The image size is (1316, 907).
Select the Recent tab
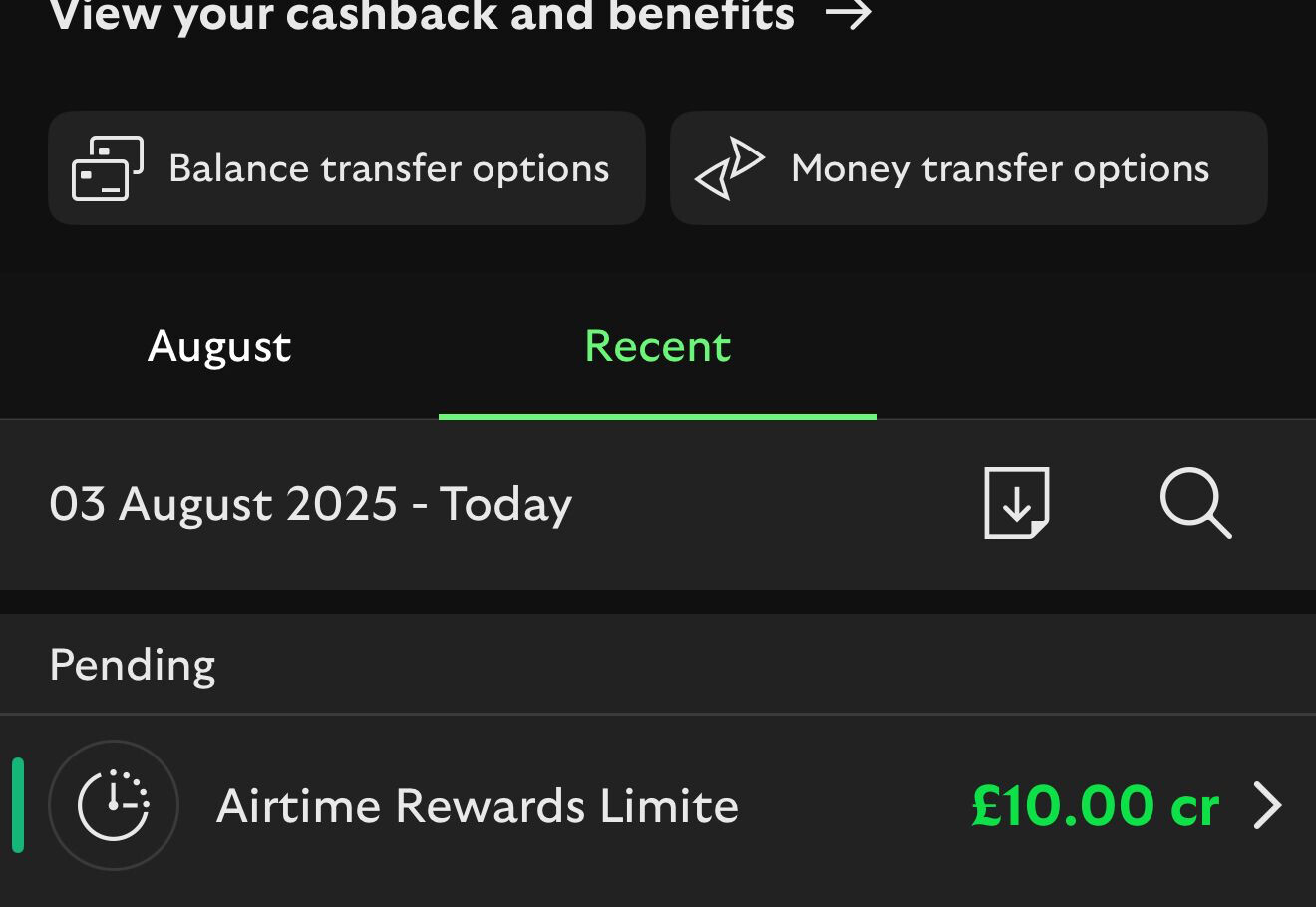(657, 347)
